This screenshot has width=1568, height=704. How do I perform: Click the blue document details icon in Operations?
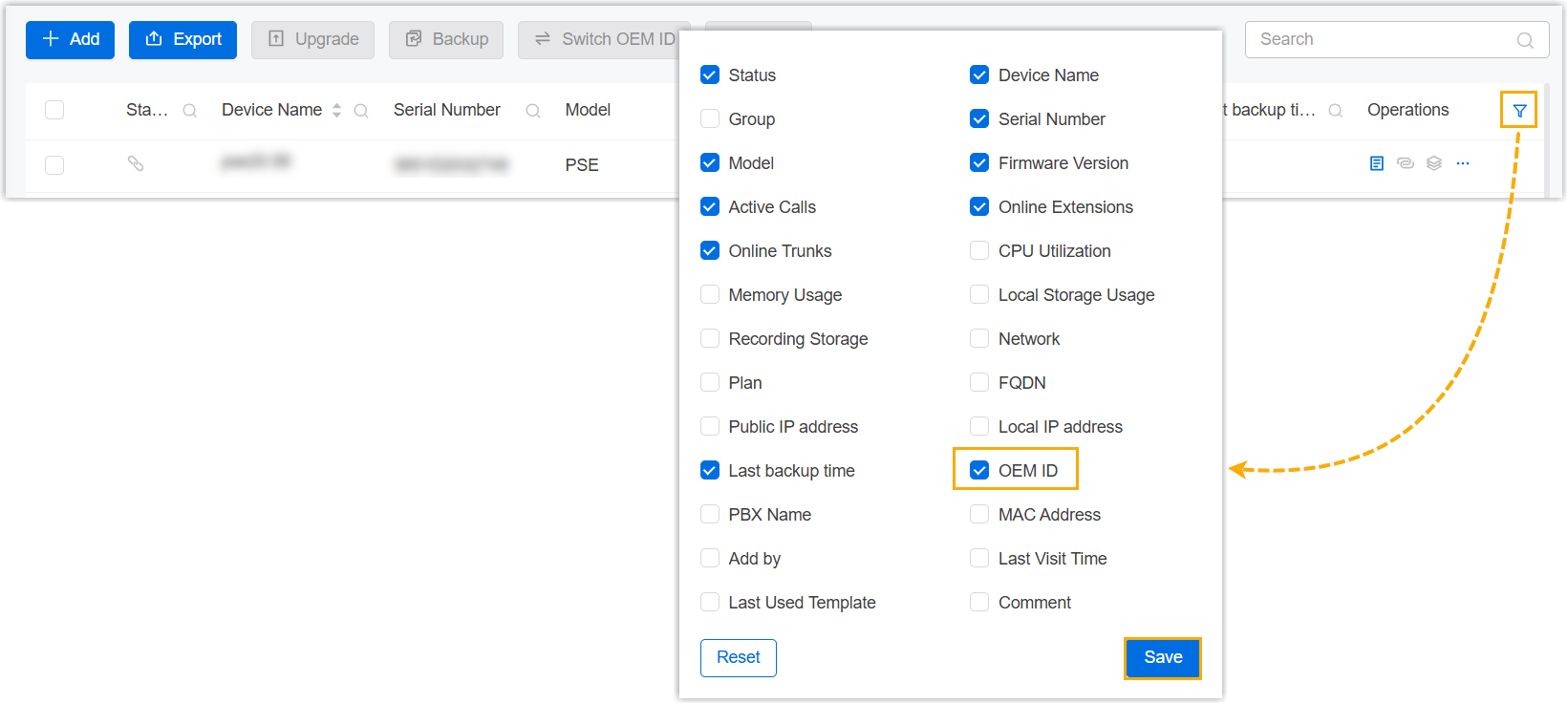[x=1376, y=163]
